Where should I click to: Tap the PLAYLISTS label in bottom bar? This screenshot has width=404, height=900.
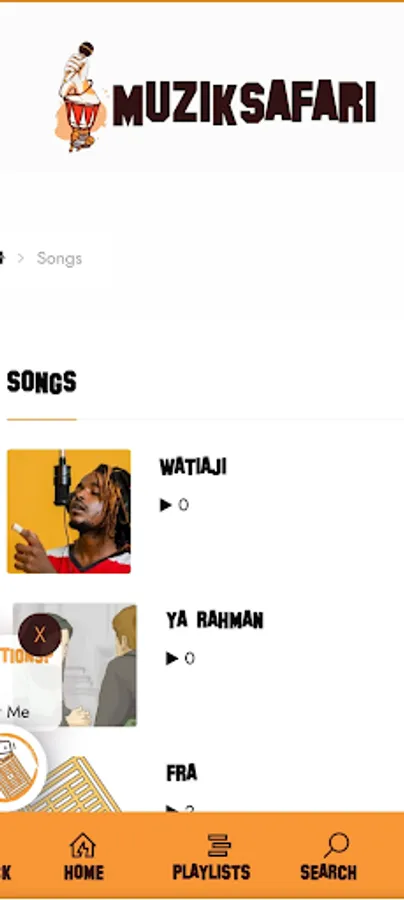click(211, 872)
